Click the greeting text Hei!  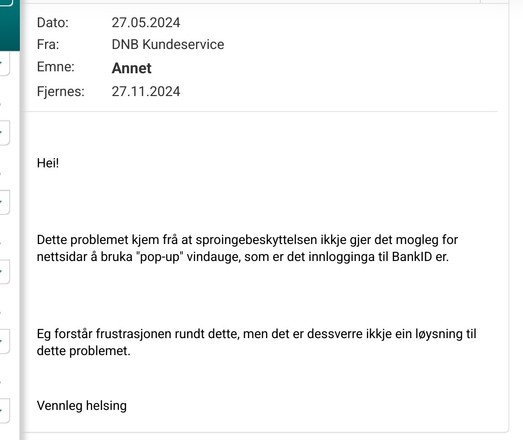48,163
